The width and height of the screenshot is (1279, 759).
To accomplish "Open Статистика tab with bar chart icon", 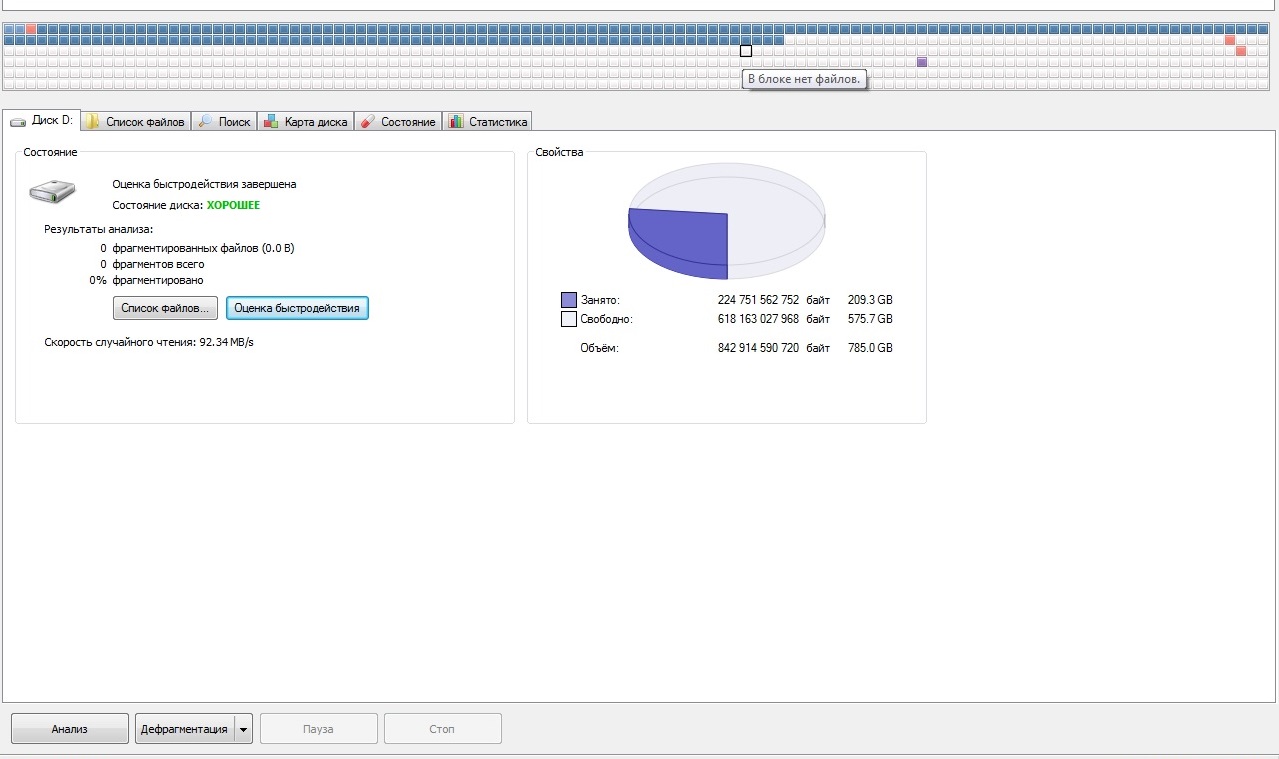I will 487,122.
